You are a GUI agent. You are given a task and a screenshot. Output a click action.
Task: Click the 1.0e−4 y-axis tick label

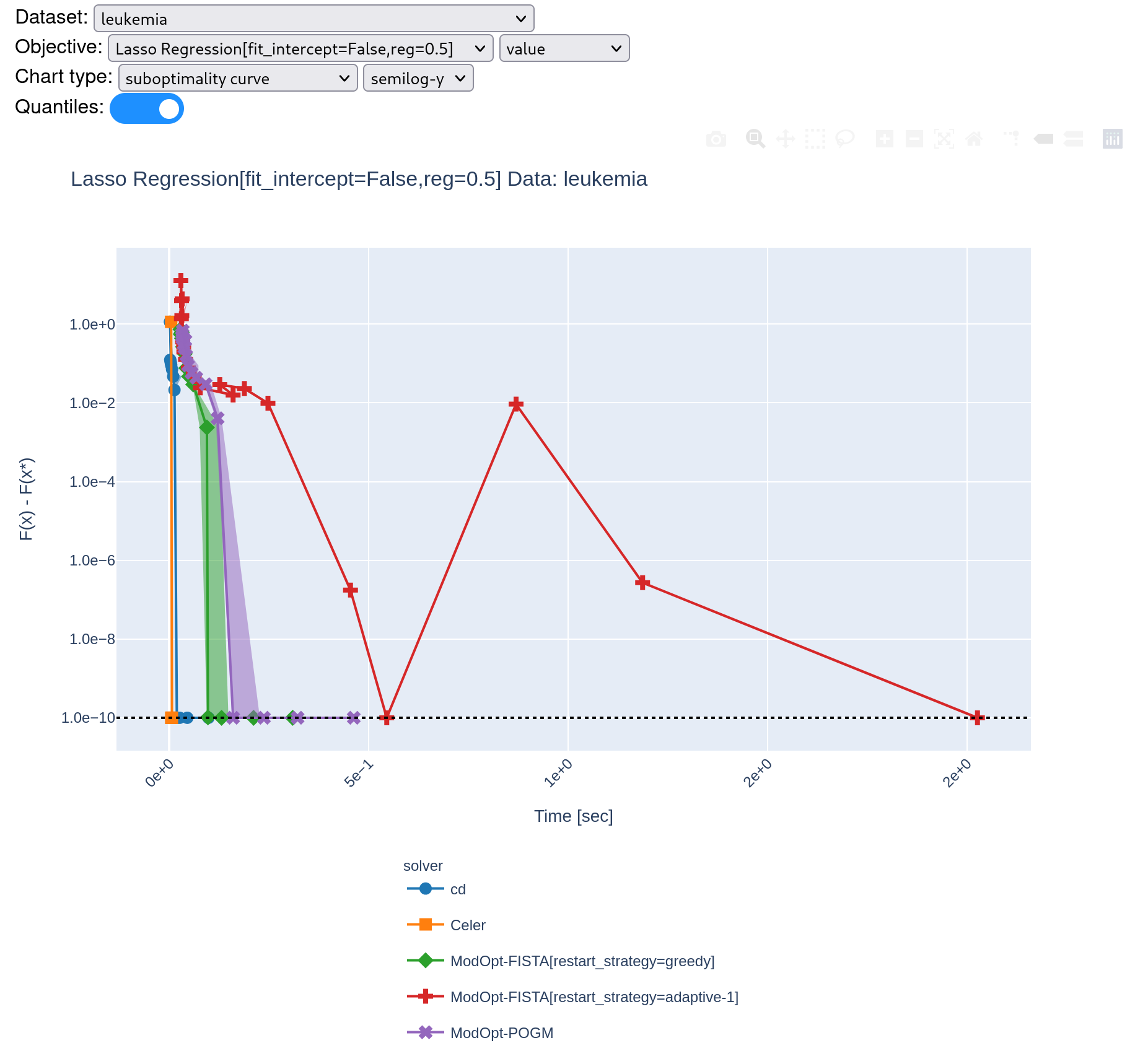[x=92, y=482]
